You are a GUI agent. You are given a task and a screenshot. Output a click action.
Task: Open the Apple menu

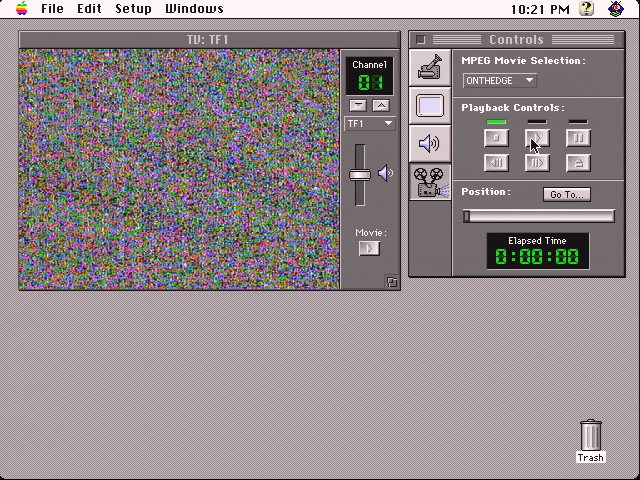pyautogui.click(x=22, y=9)
